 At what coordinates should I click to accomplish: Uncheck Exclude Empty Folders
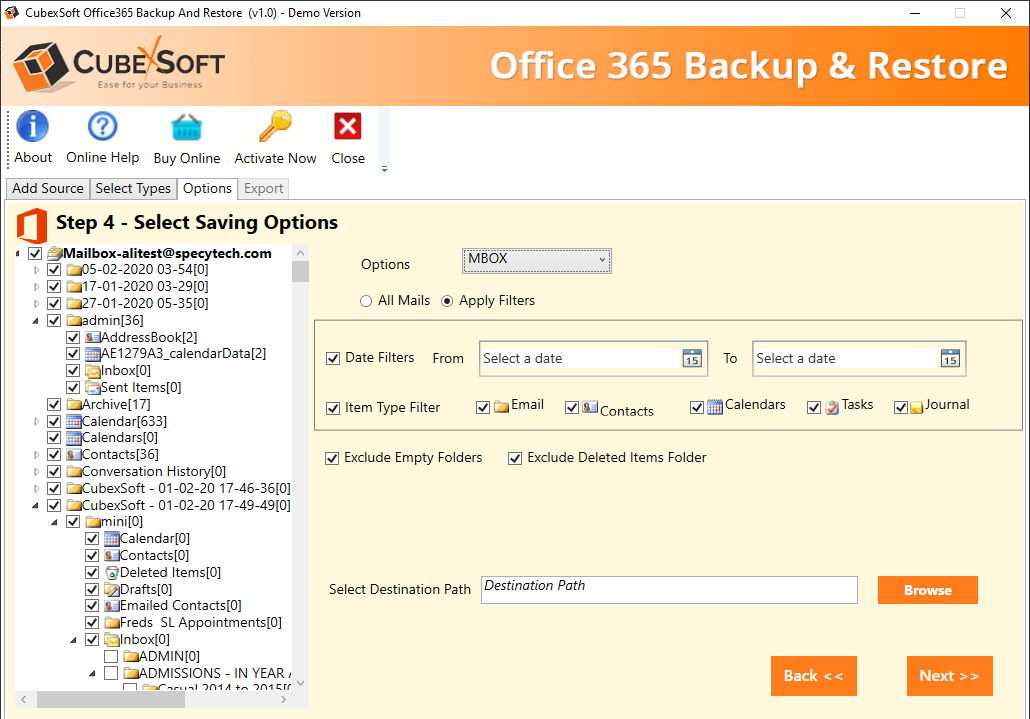(x=332, y=458)
